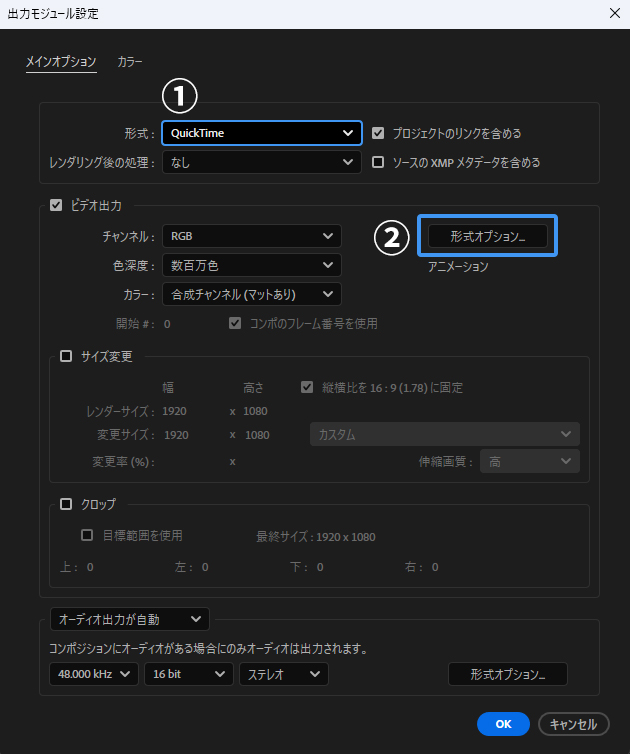Open the ステレオ audio channel dropdown
Viewport: 630px width, 754px height.
coord(283,675)
